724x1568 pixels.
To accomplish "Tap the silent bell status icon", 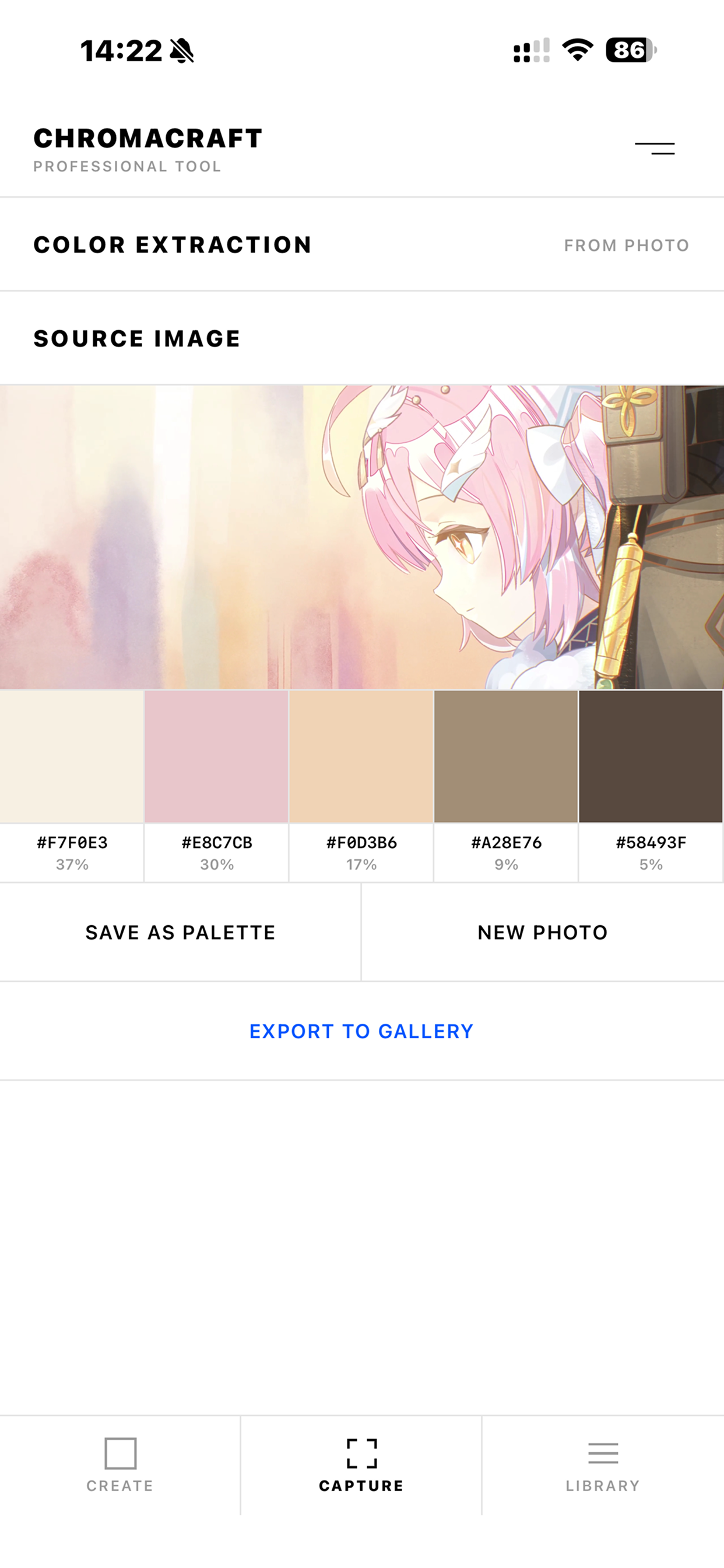I will coord(181,51).
